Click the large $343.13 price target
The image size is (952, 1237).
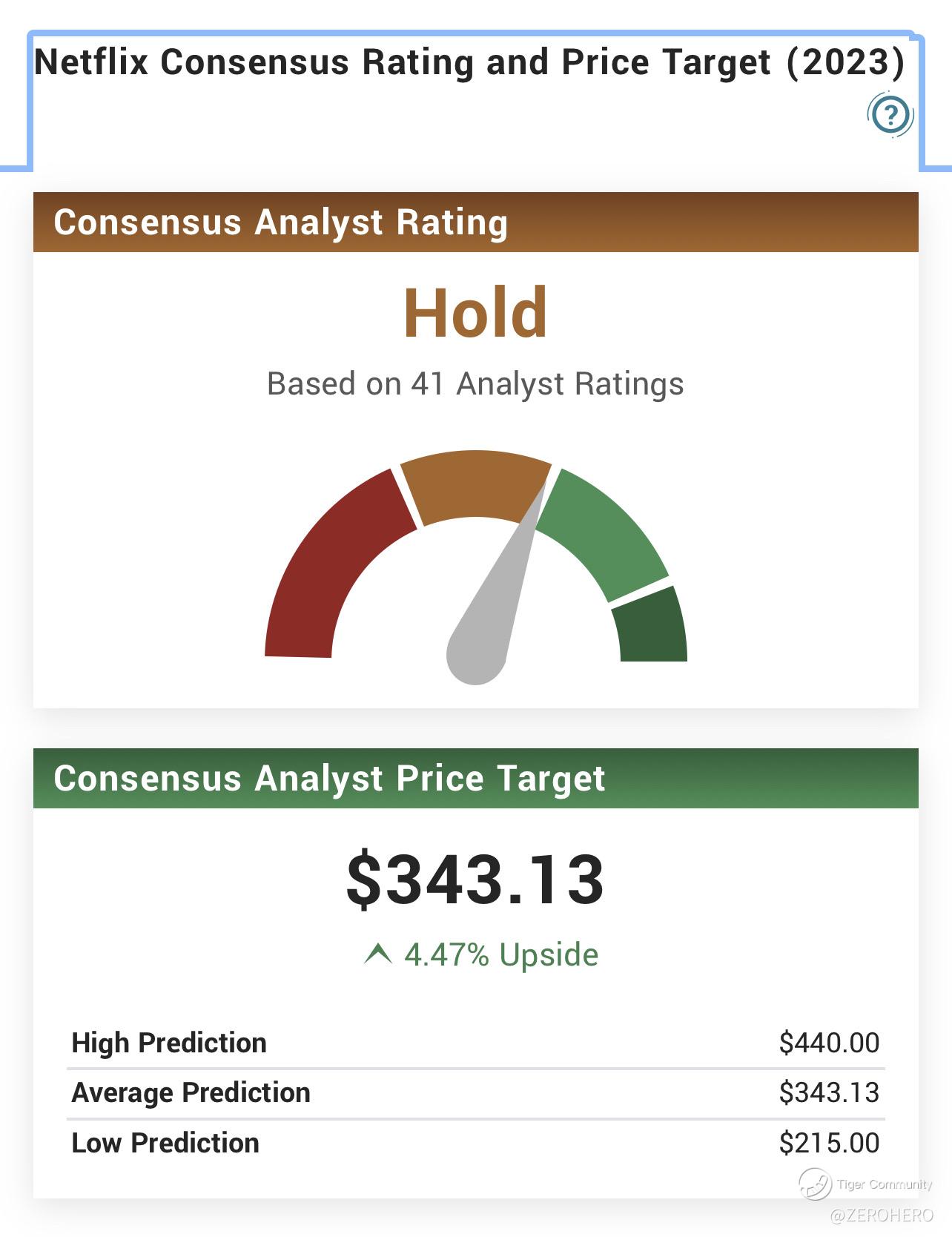475,880
